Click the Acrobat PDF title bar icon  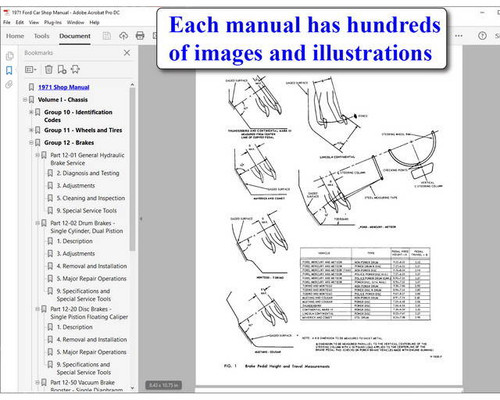6,12
